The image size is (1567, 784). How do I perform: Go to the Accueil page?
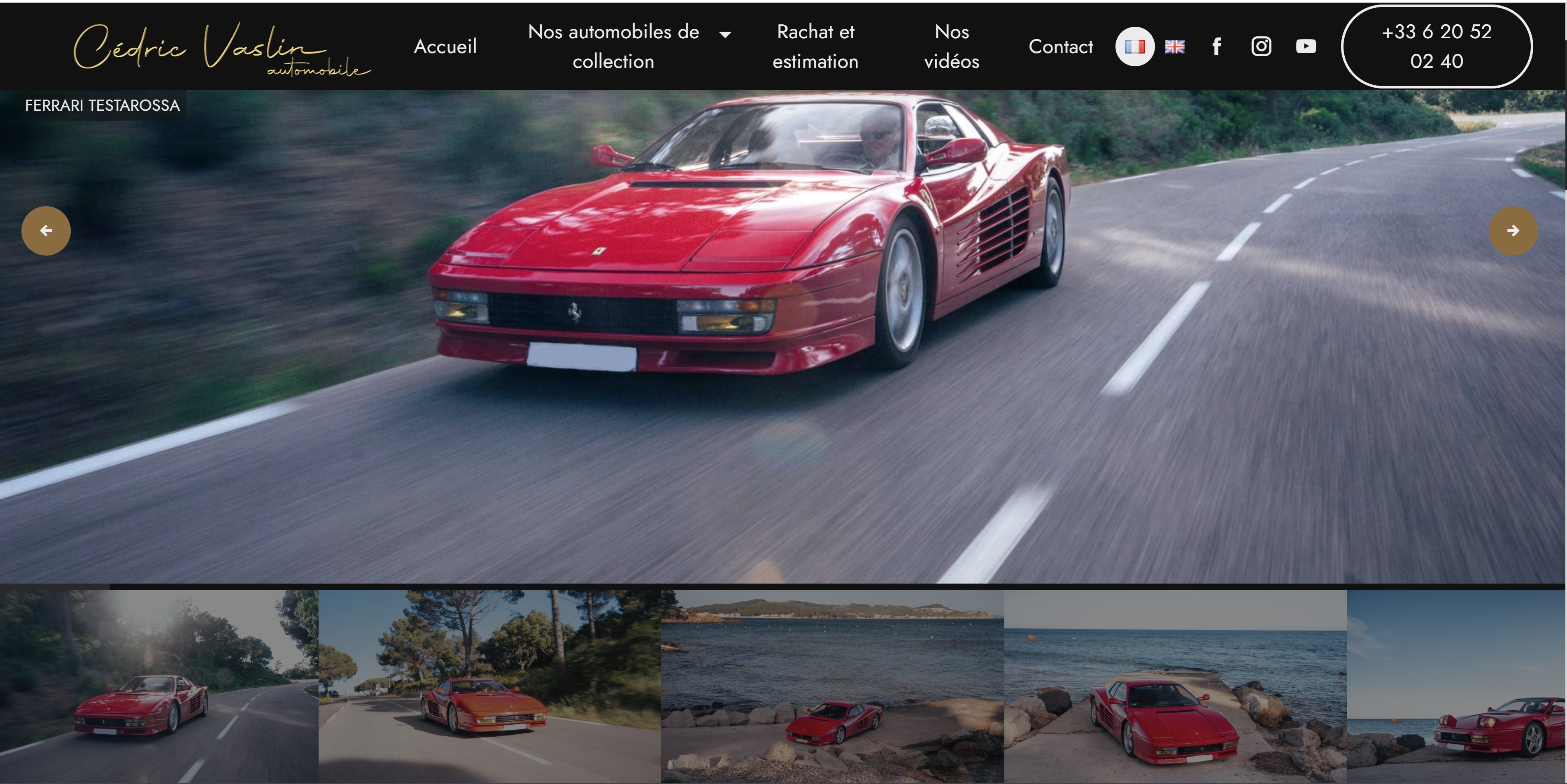pos(445,46)
